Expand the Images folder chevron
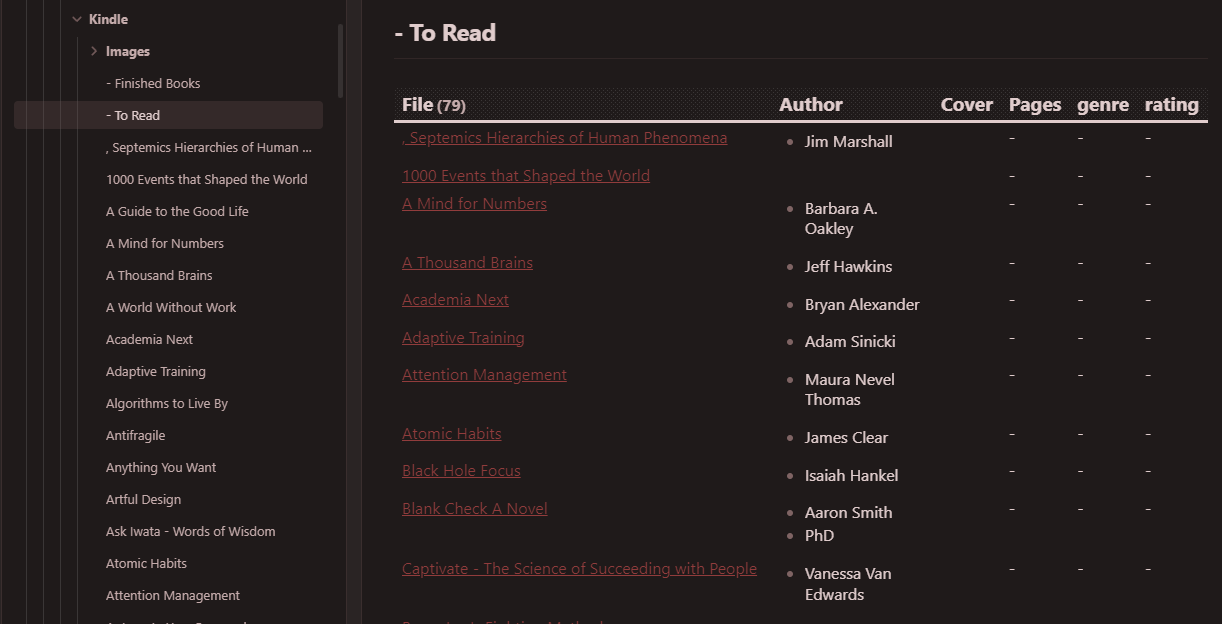The image size is (1222, 624). [x=94, y=51]
